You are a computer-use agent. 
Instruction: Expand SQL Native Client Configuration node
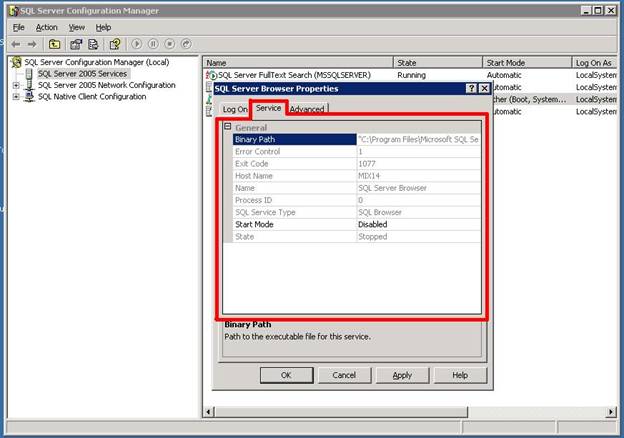(x=16, y=97)
